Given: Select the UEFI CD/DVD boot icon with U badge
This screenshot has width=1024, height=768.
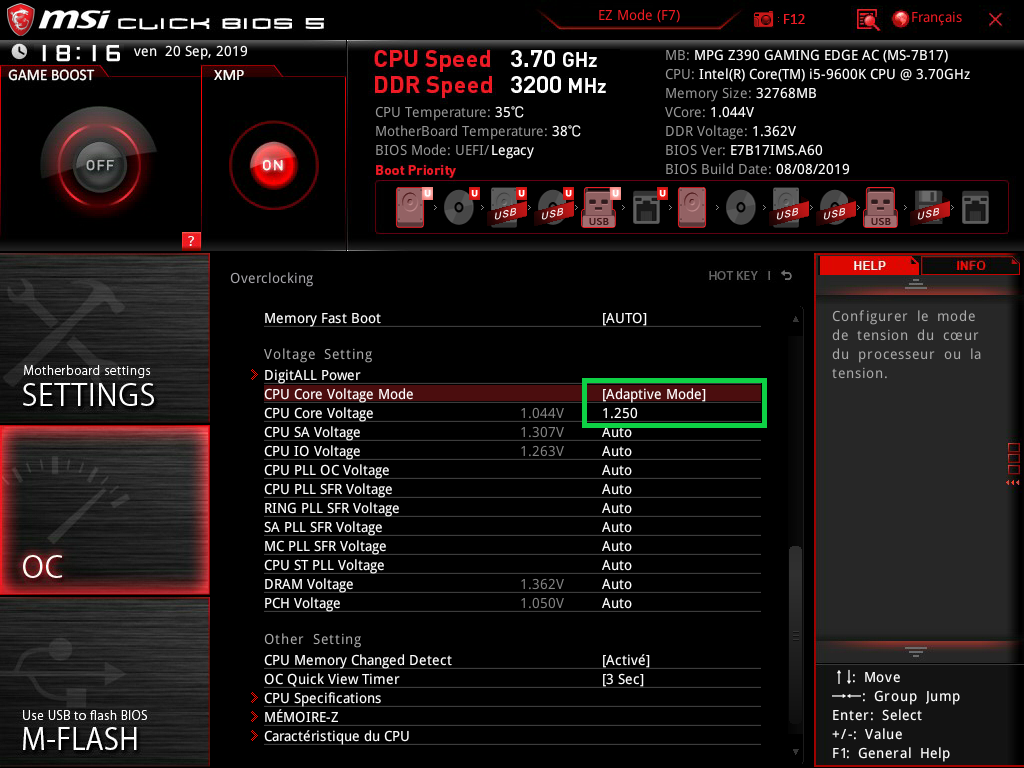Looking at the screenshot, I should [x=460, y=207].
